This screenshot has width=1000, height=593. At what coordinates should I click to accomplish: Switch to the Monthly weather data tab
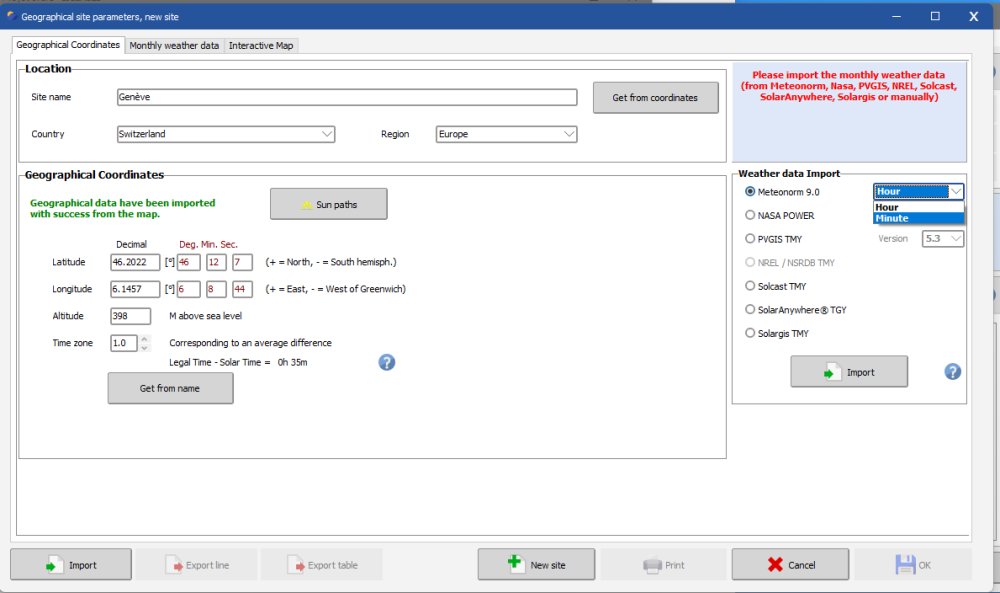174,45
